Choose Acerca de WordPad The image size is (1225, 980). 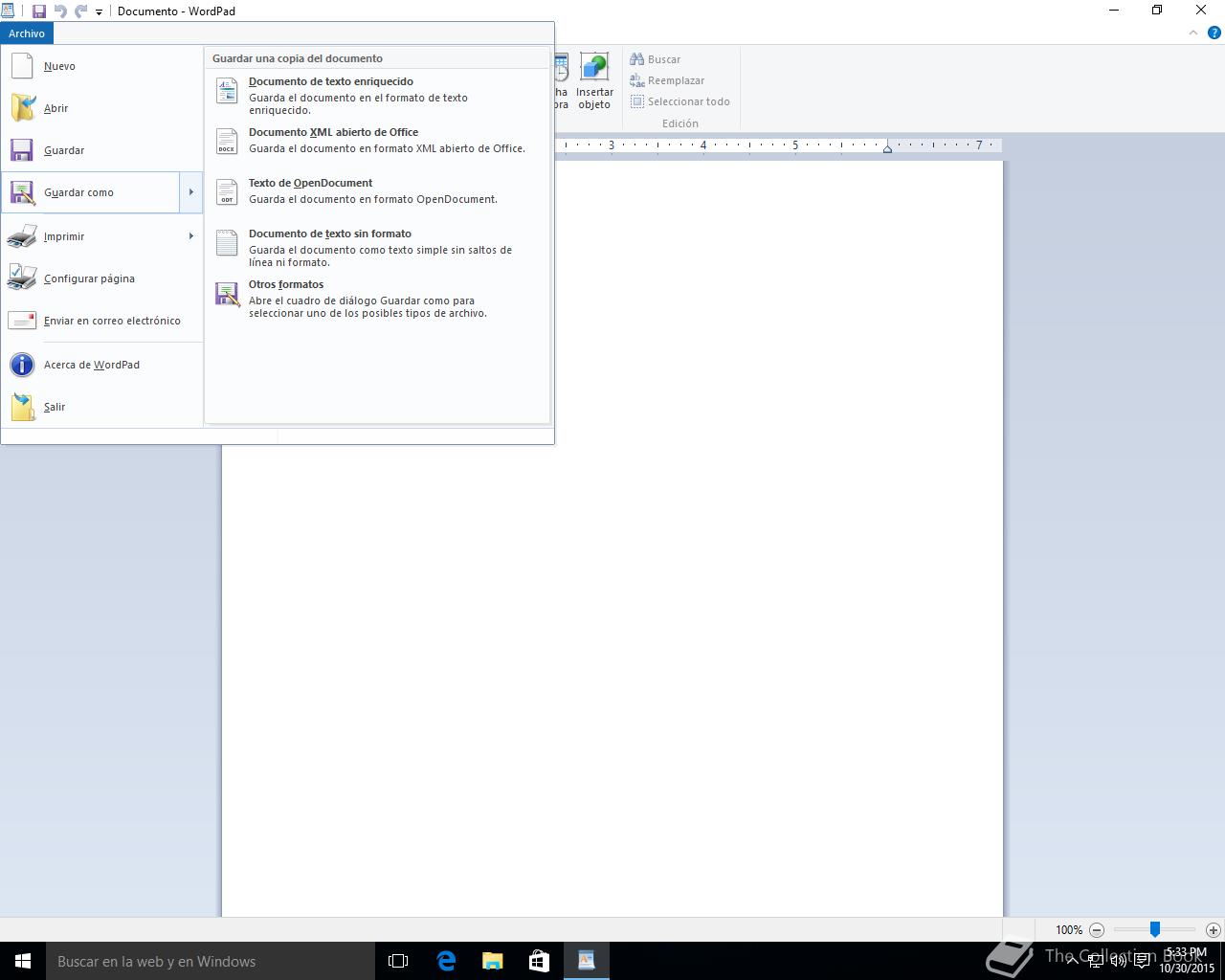click(x=101, y=365)
